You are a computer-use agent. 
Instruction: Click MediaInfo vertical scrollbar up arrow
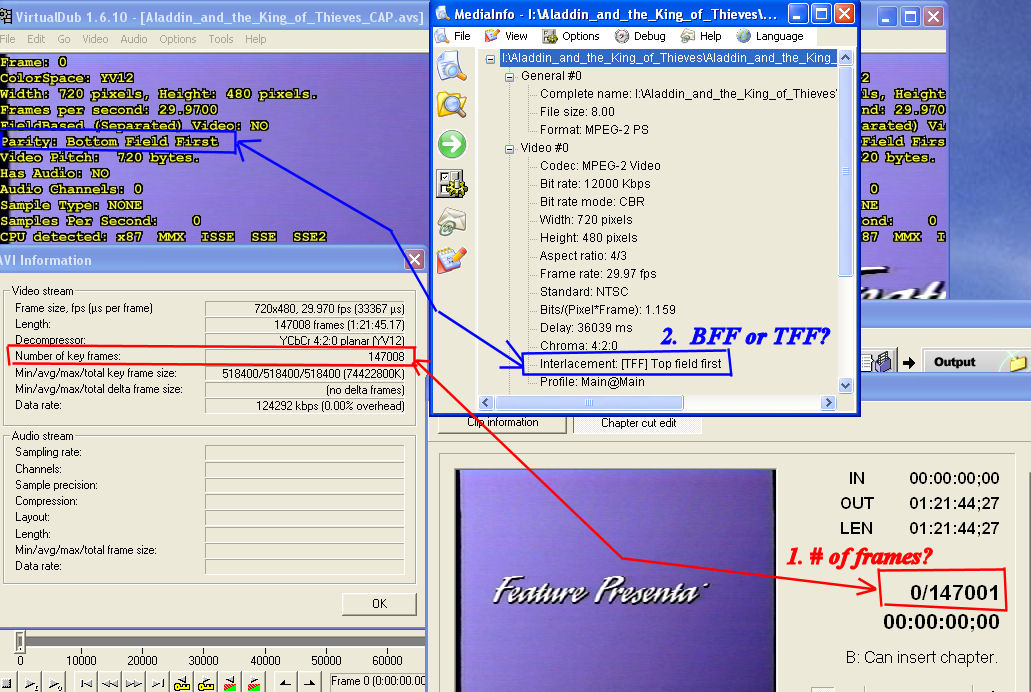coord(846,58)
